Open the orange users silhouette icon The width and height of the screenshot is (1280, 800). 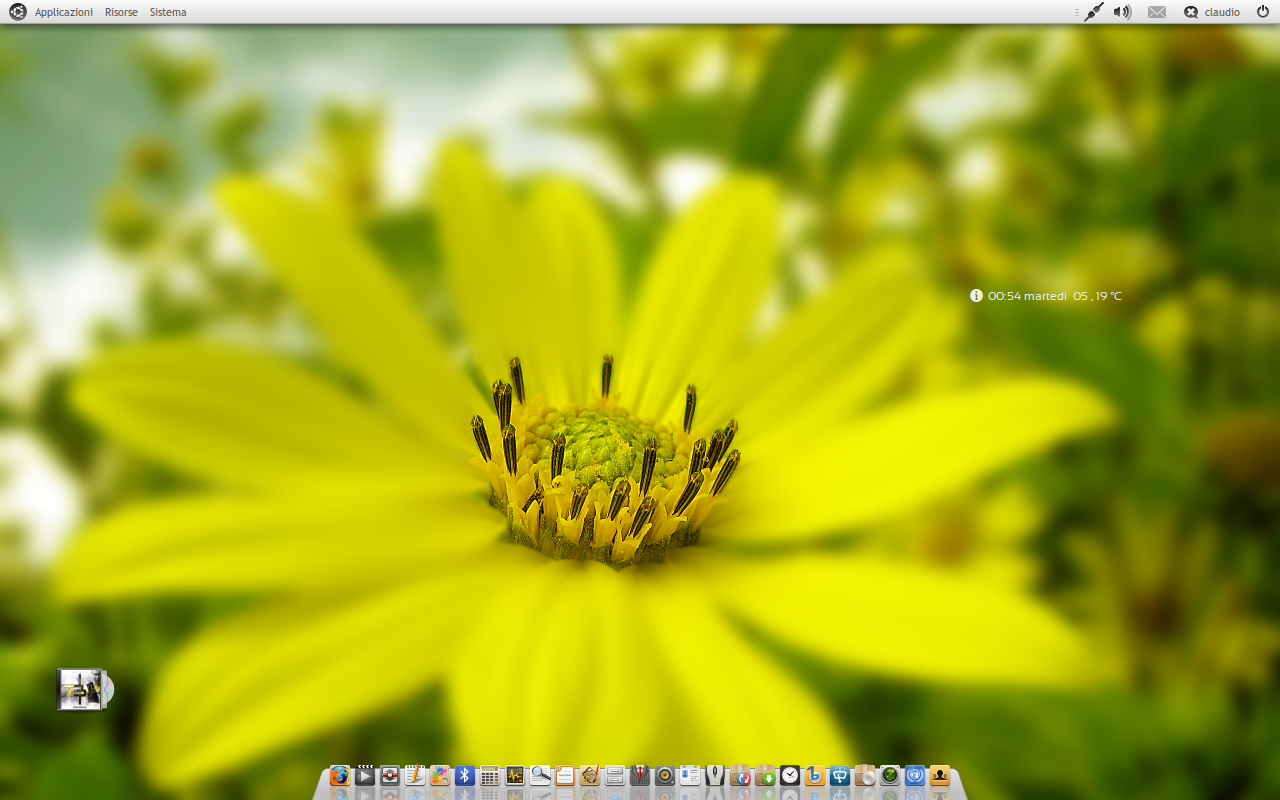(940, 776)
